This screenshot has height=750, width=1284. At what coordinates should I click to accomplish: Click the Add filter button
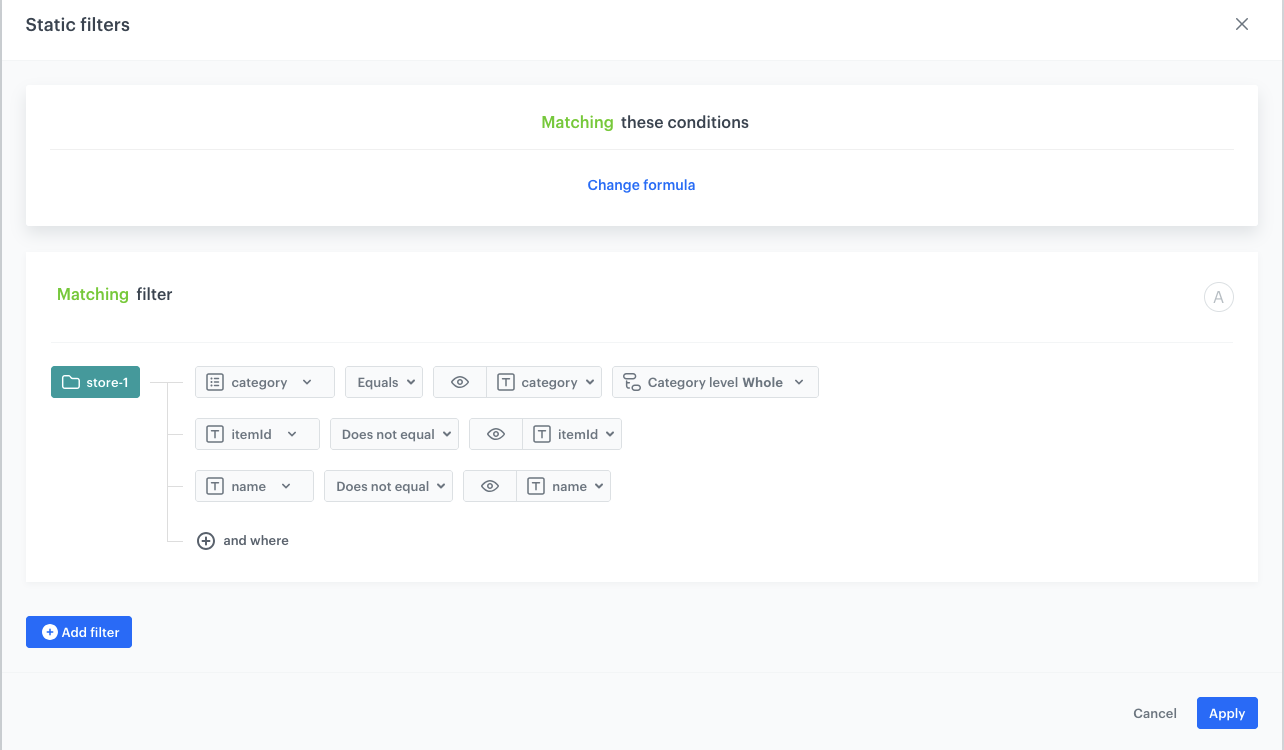pos(79,632)
